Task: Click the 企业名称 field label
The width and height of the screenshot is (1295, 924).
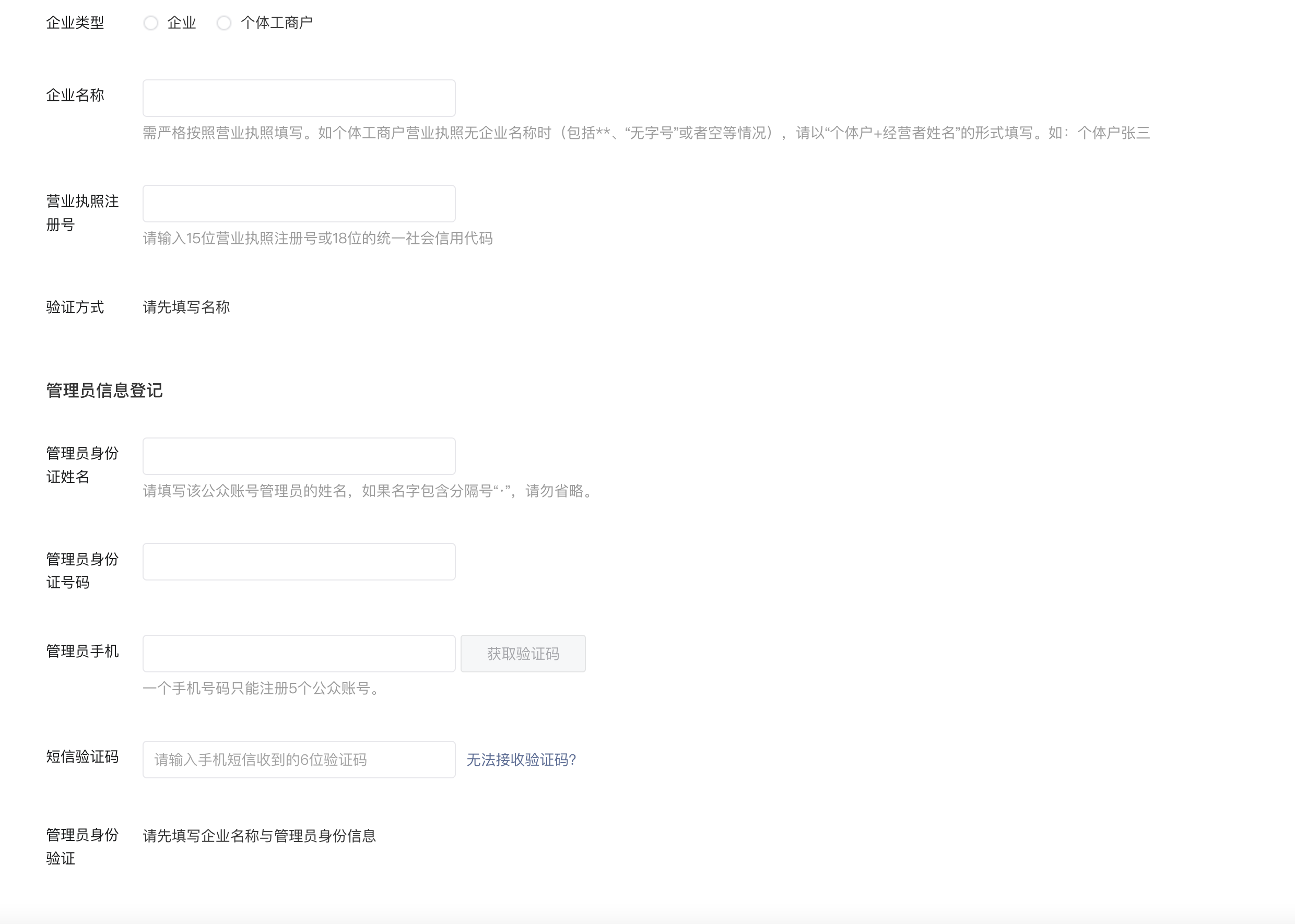Action: click(75, 95)
